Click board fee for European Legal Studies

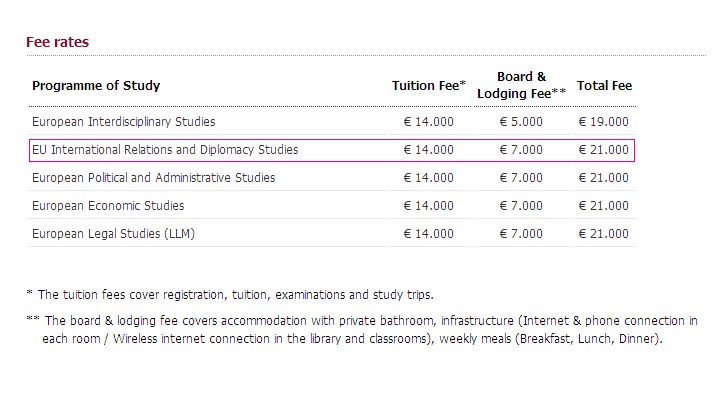(x=521, y=234)
